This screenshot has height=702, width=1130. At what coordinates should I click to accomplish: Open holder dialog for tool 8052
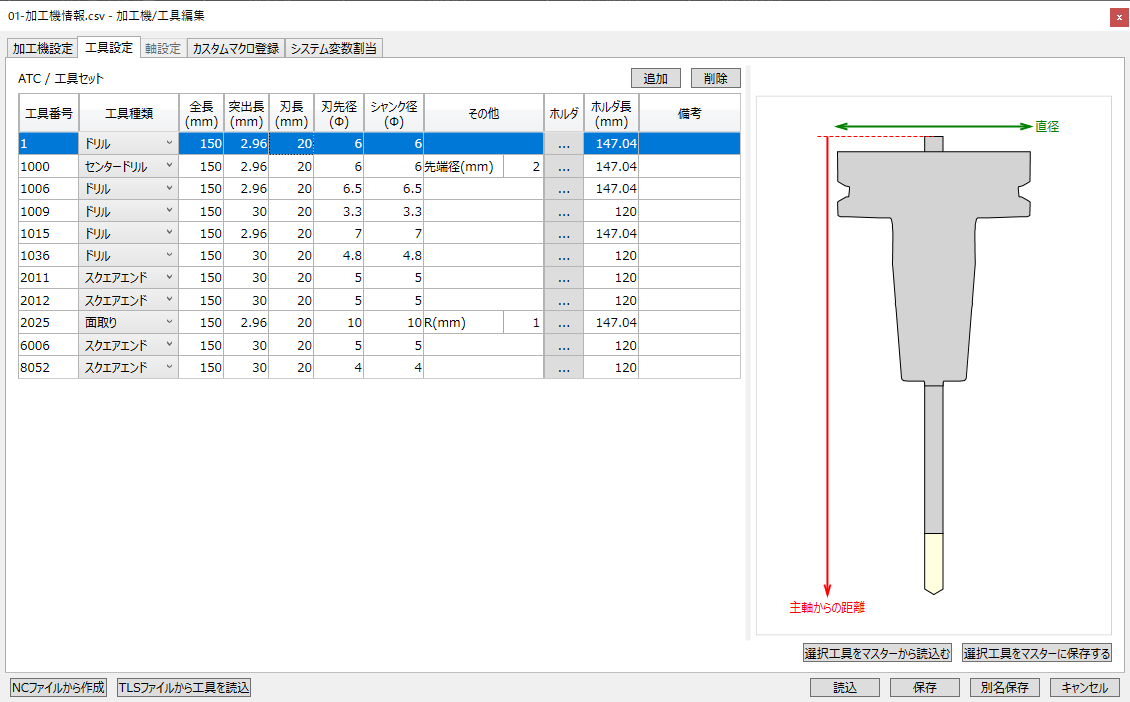click(563, 368)
